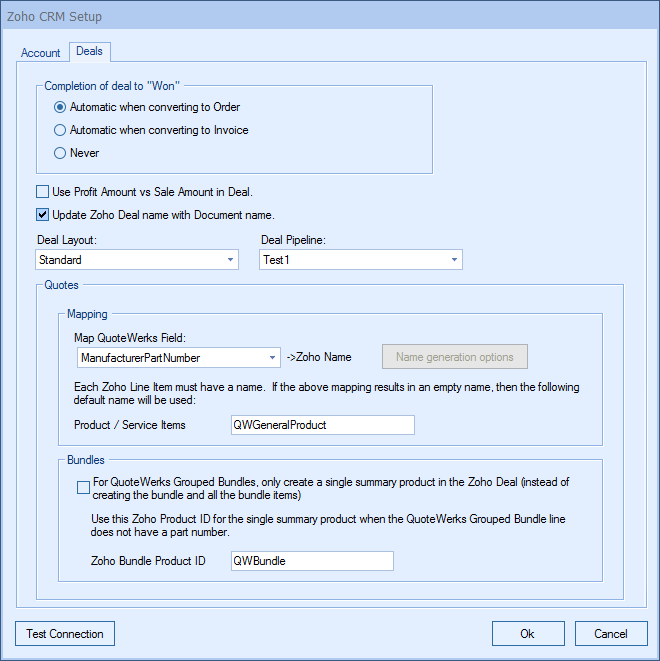Screen dimensions: 660x661
Task: Enable 'Use Profit Amount vs Sale Amount' checkbox
Action: coord(43,192)
